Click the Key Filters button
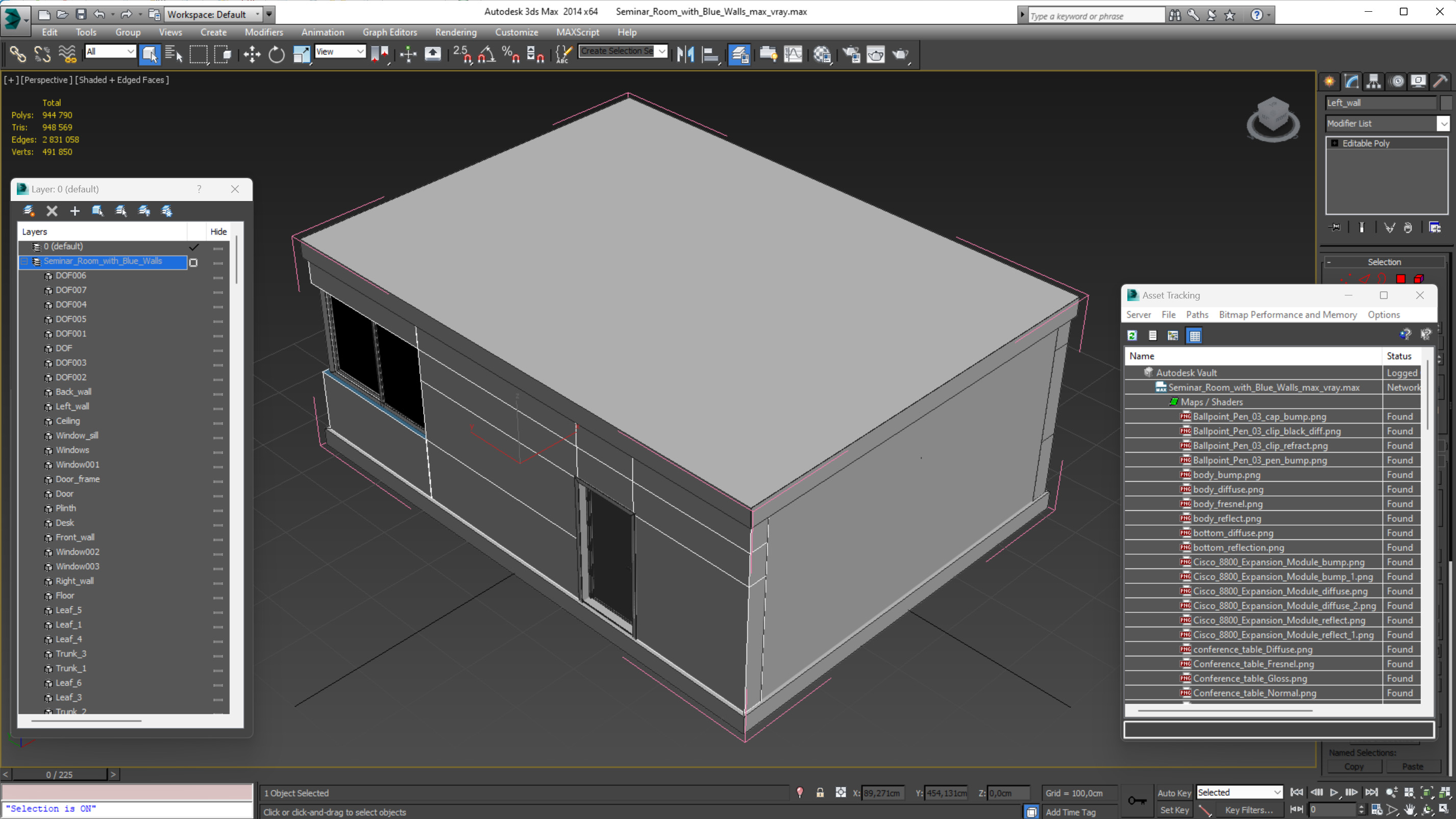The height and width of the screenshot is (819, 1456). click(1249, 809)
